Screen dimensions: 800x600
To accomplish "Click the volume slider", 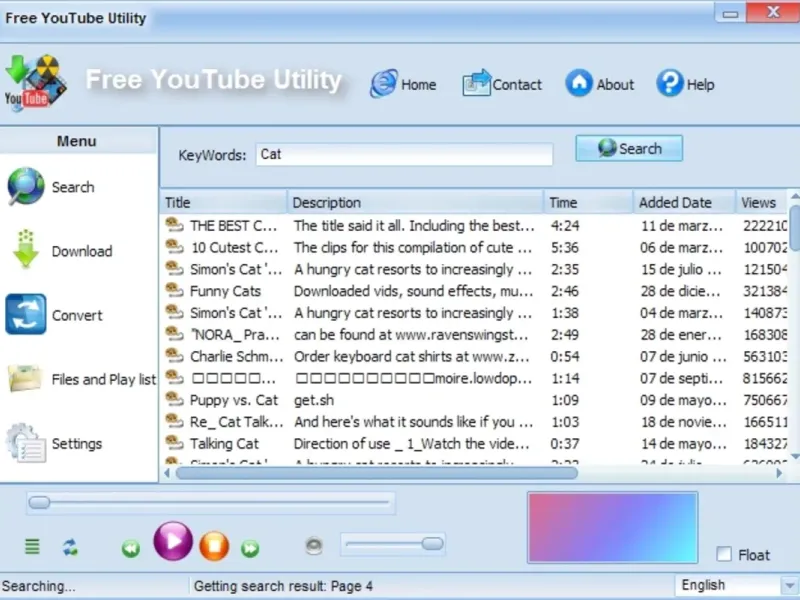I will (x=393, y=544).
